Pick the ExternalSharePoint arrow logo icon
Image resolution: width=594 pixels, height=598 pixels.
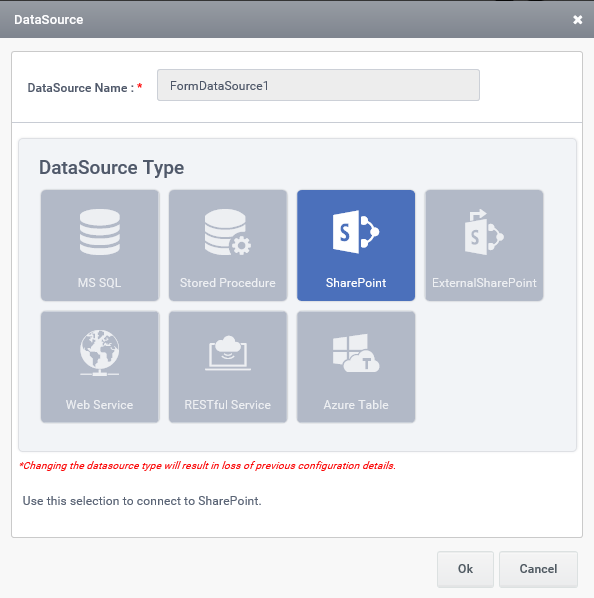click(x=484, y=232)
